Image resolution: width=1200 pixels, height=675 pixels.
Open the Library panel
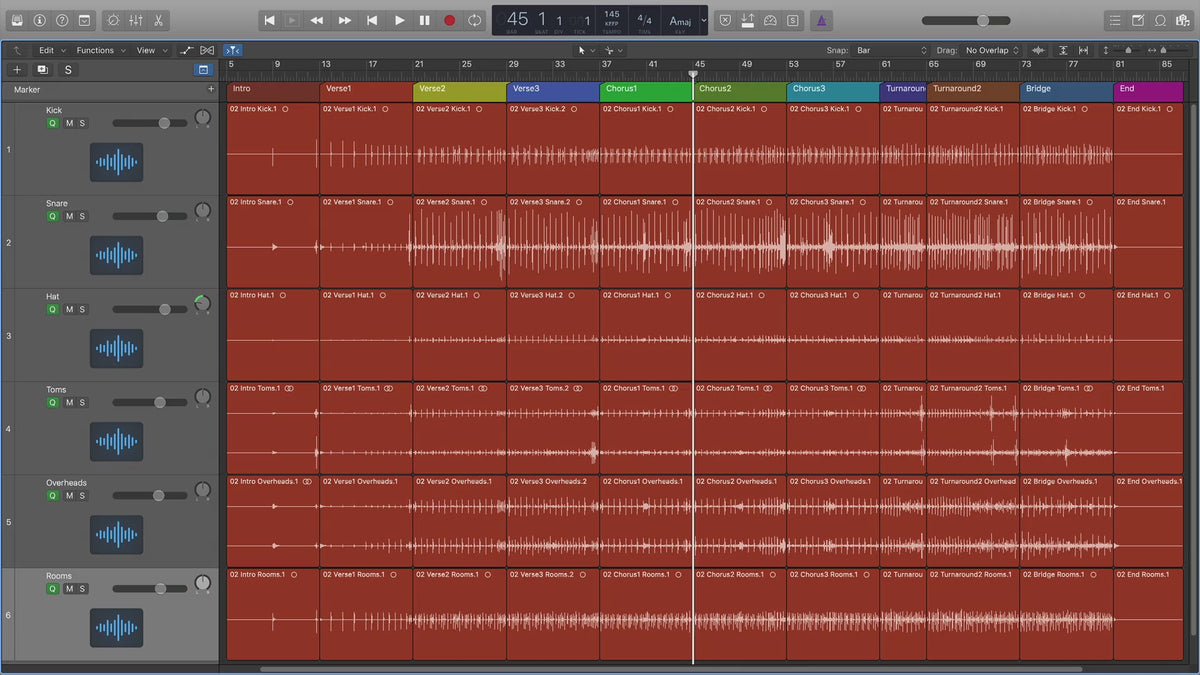[x=16, y=20]
